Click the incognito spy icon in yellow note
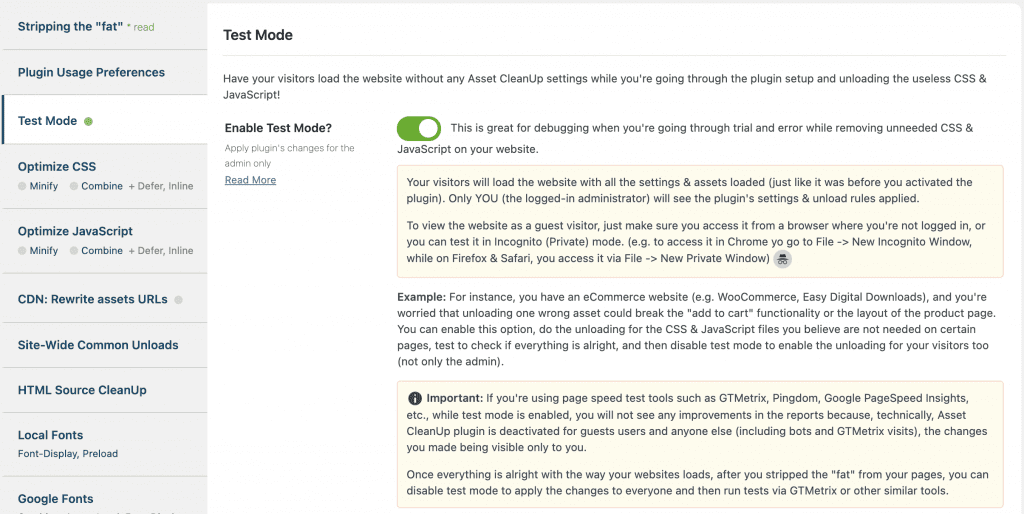 pyautogui.click(x=782, y=259)
